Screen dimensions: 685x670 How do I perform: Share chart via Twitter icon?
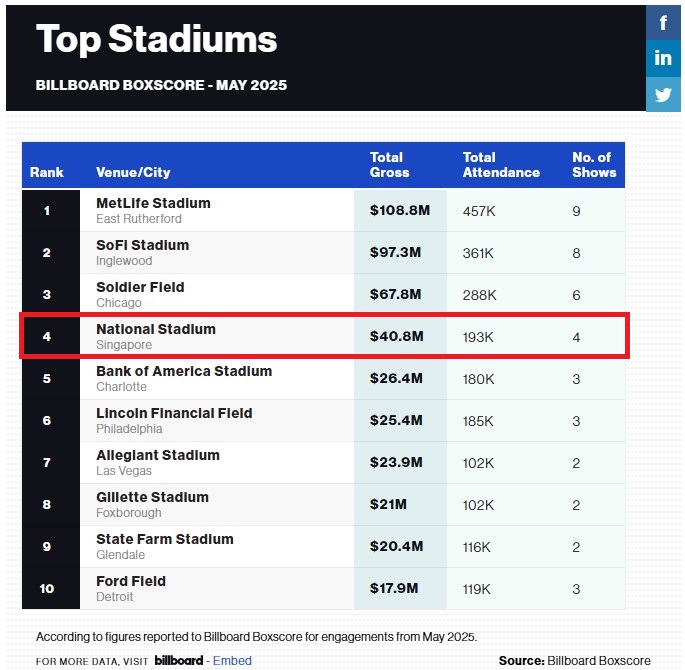click(663, 95)
